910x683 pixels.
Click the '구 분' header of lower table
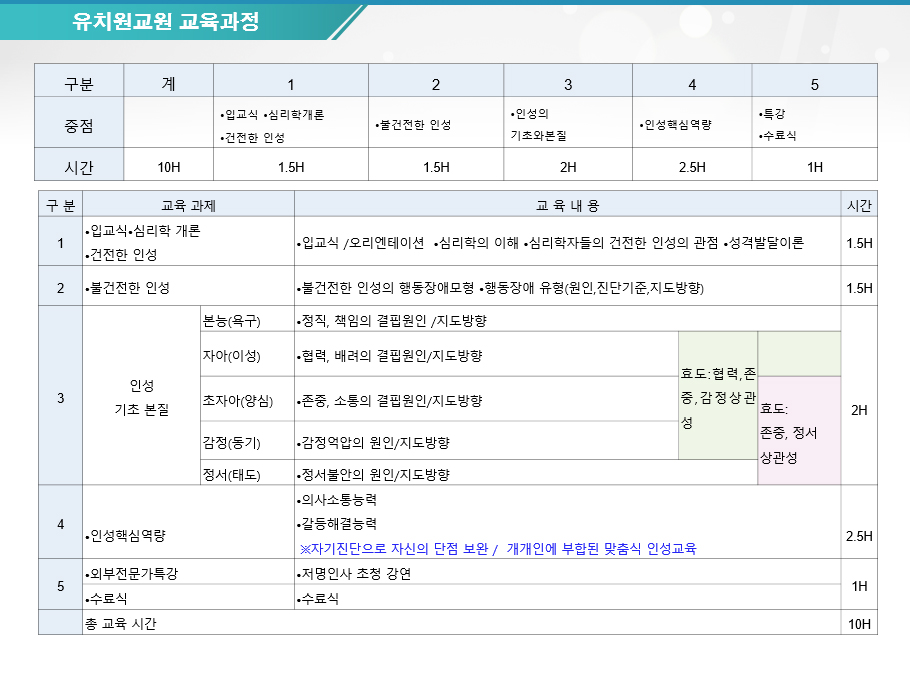tap(60, 205)
